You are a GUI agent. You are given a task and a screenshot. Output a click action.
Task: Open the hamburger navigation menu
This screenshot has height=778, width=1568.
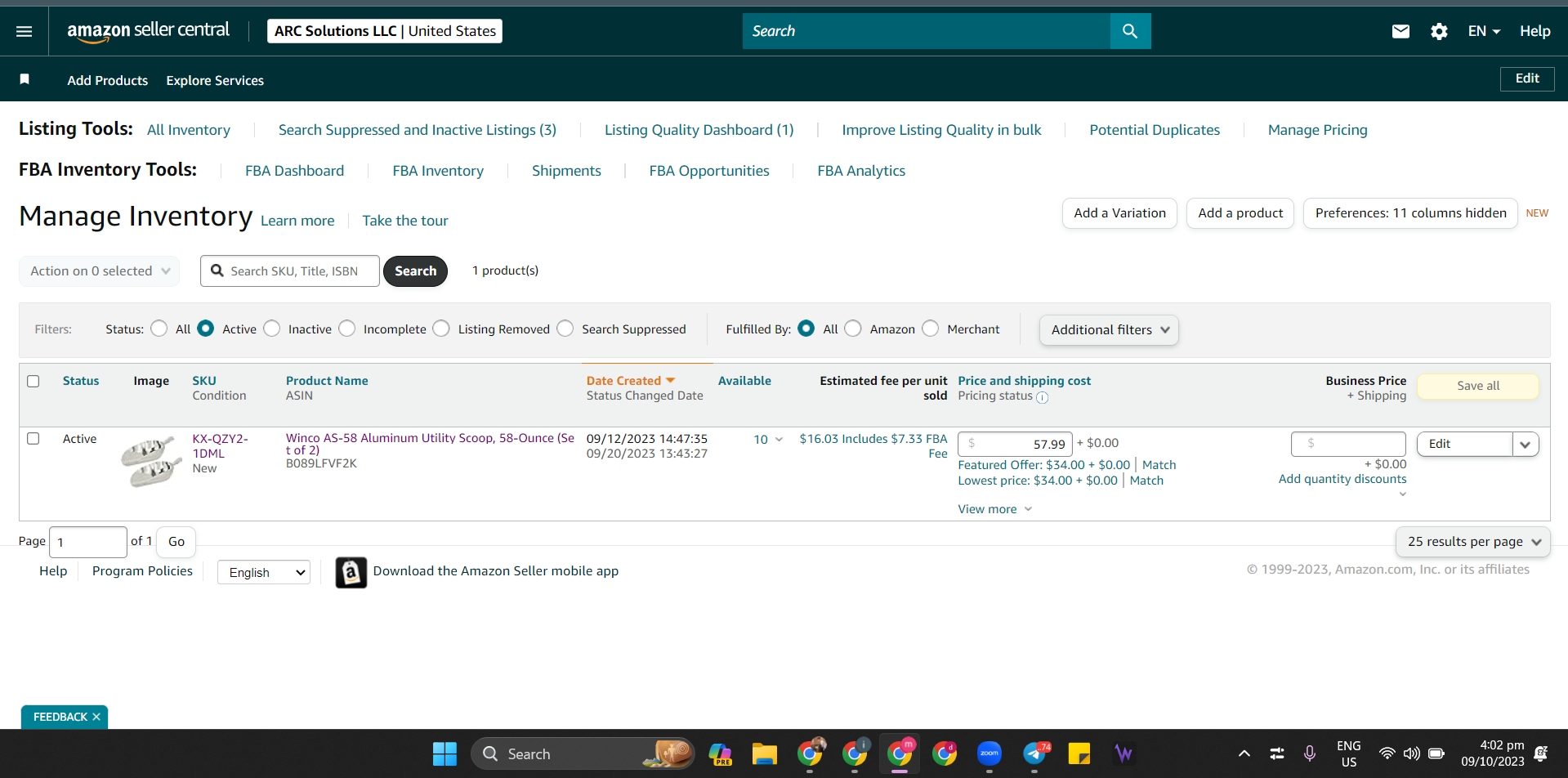click(x=25, y=31)
